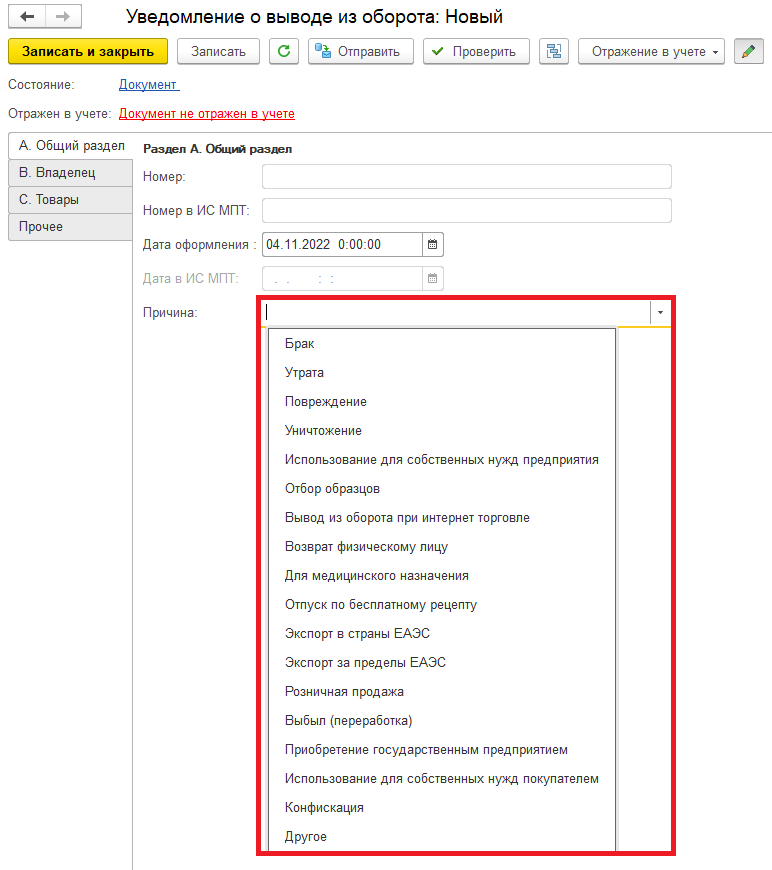Click the green pencil edit icon
Image resolution: width=772 pixels, height=870 pixels.
749,52
